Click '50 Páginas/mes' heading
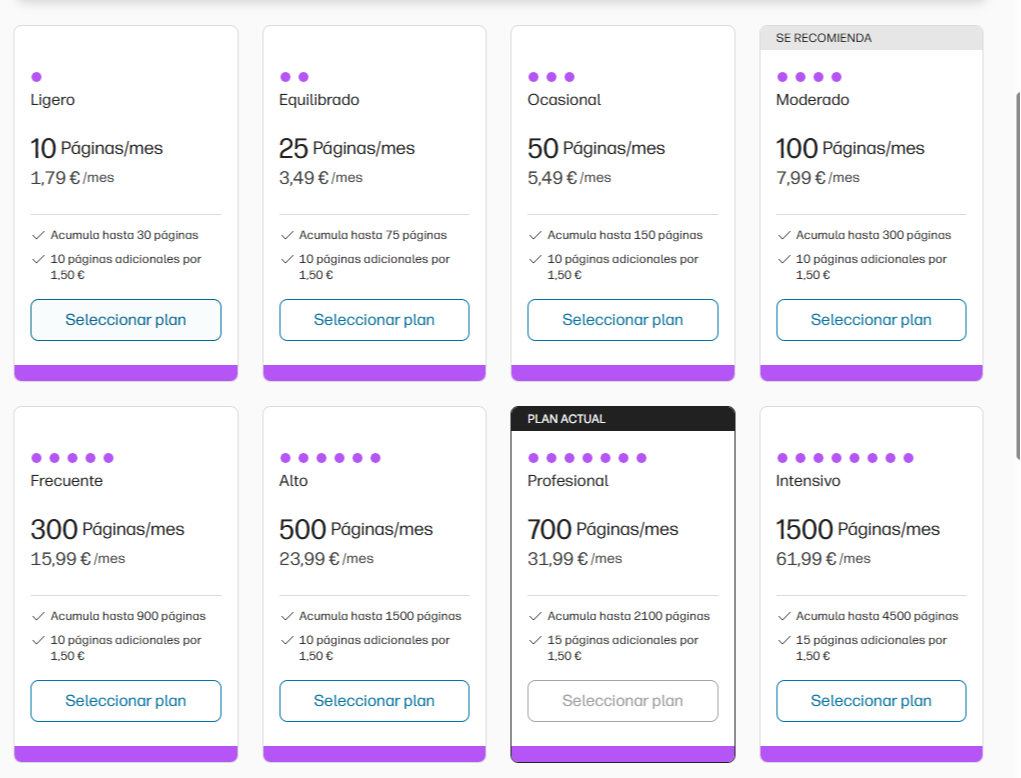 [596, 148]
